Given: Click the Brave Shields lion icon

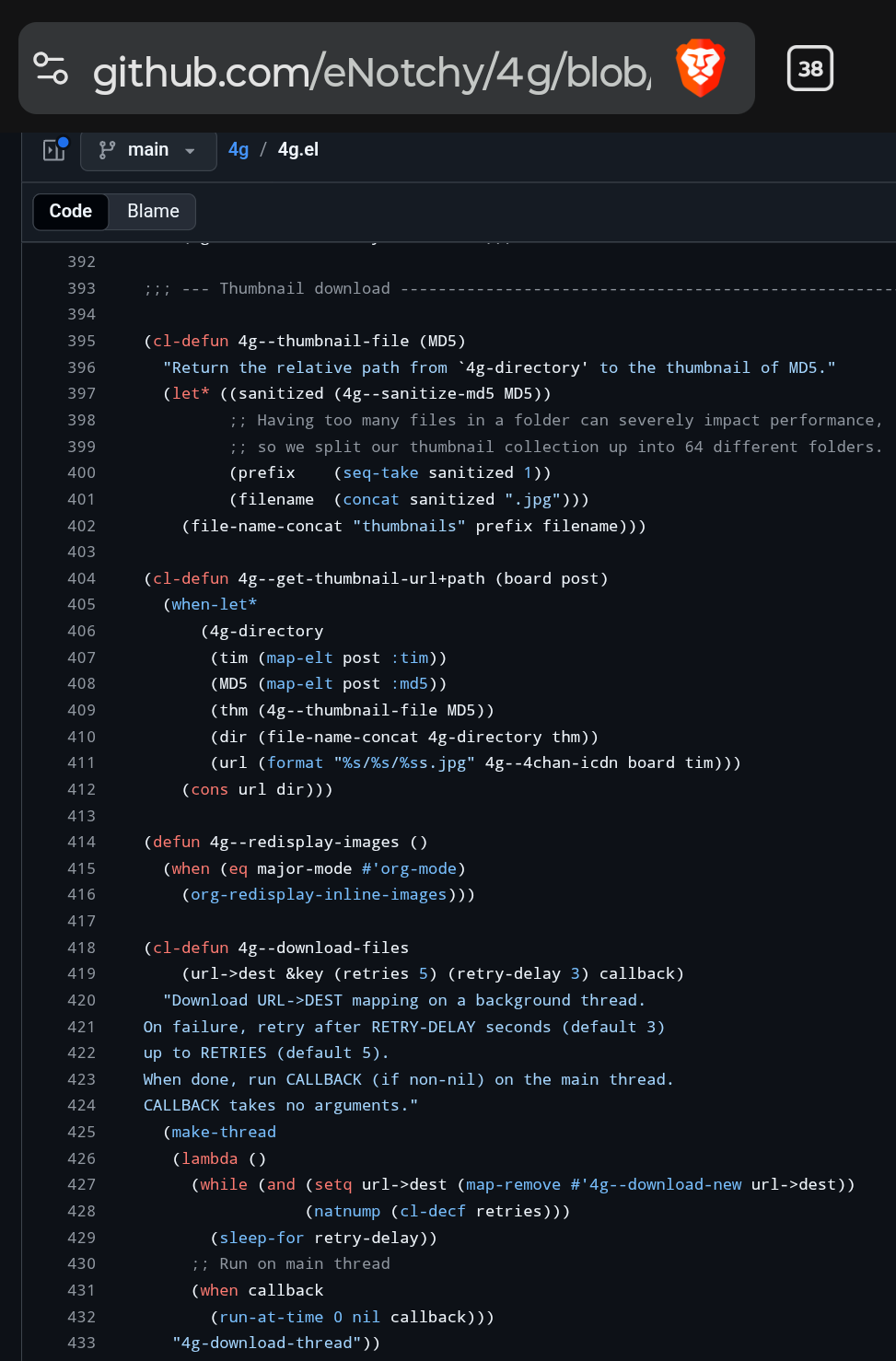Looking at the screenshot, I should (x=700, y=68).
